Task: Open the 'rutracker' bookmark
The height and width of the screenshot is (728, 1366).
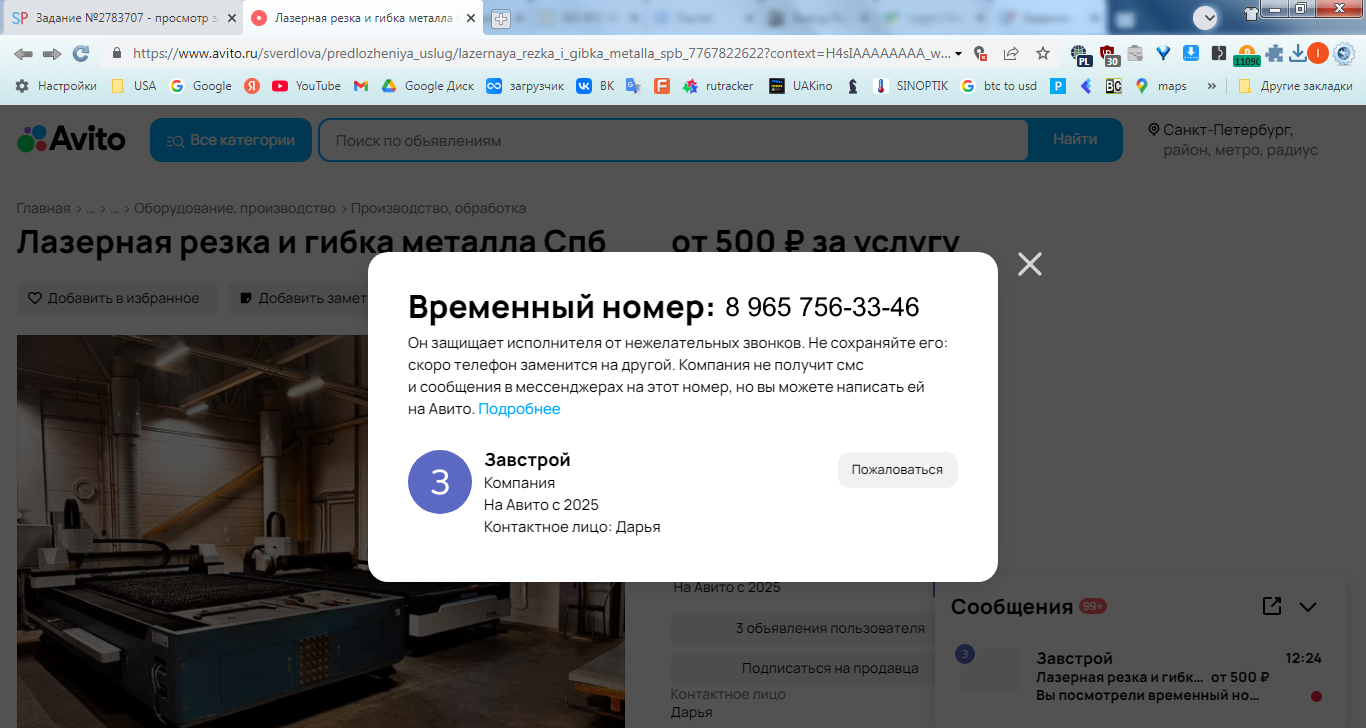Action: click(718, 86)
